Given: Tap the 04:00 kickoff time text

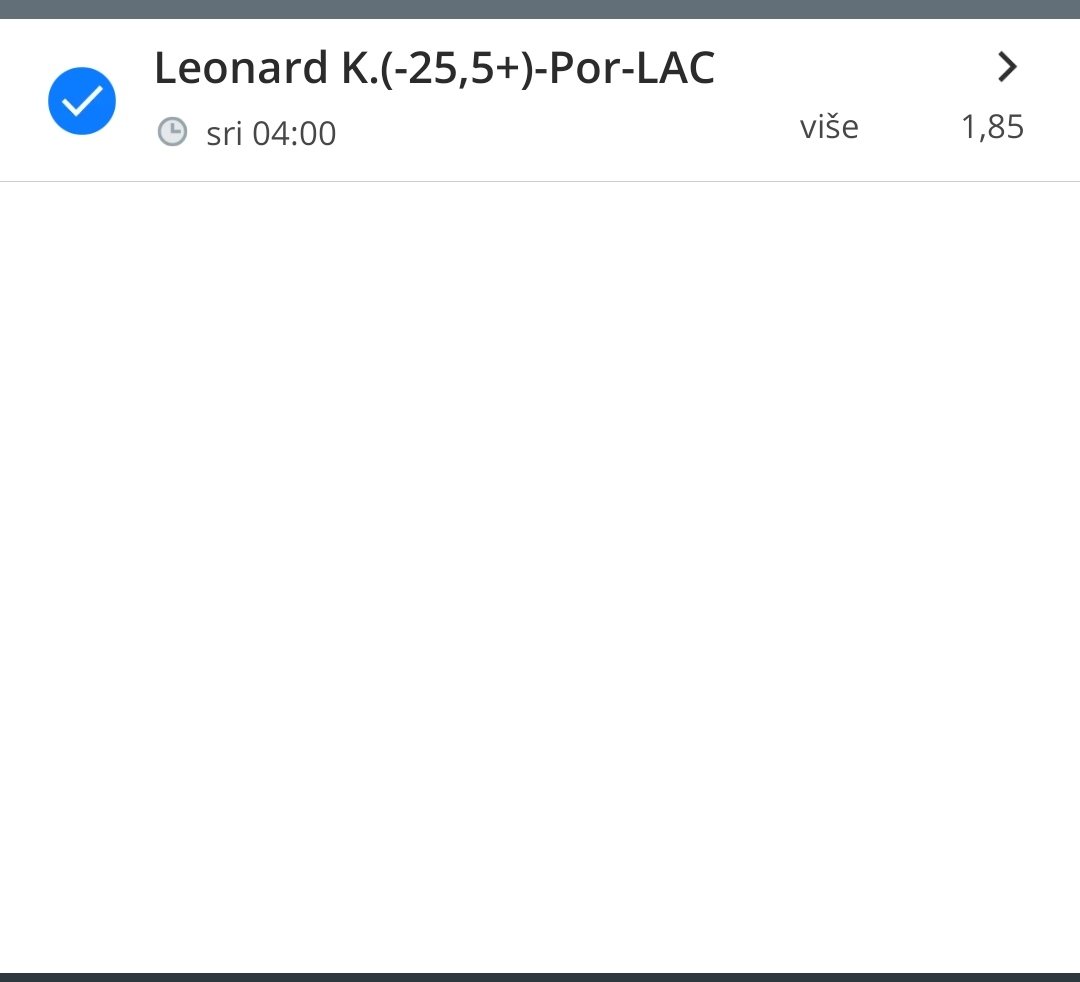Looking at the screenshot, I should tap(294, 133).
